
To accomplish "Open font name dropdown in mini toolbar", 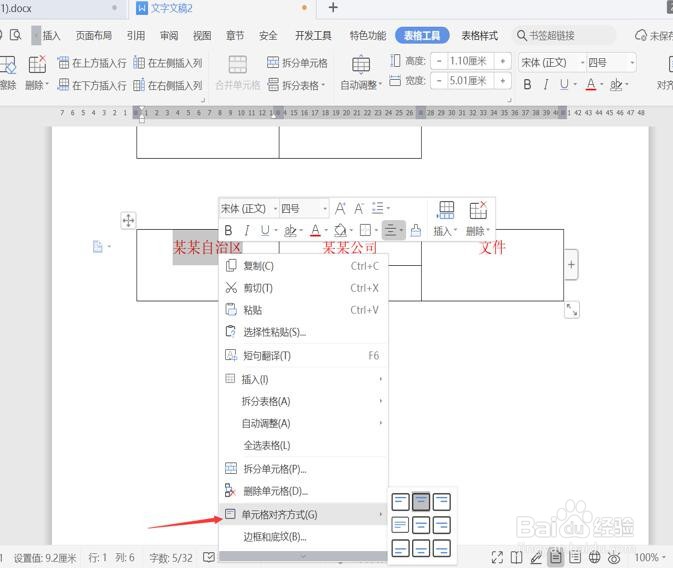I will tap(275, 209).
